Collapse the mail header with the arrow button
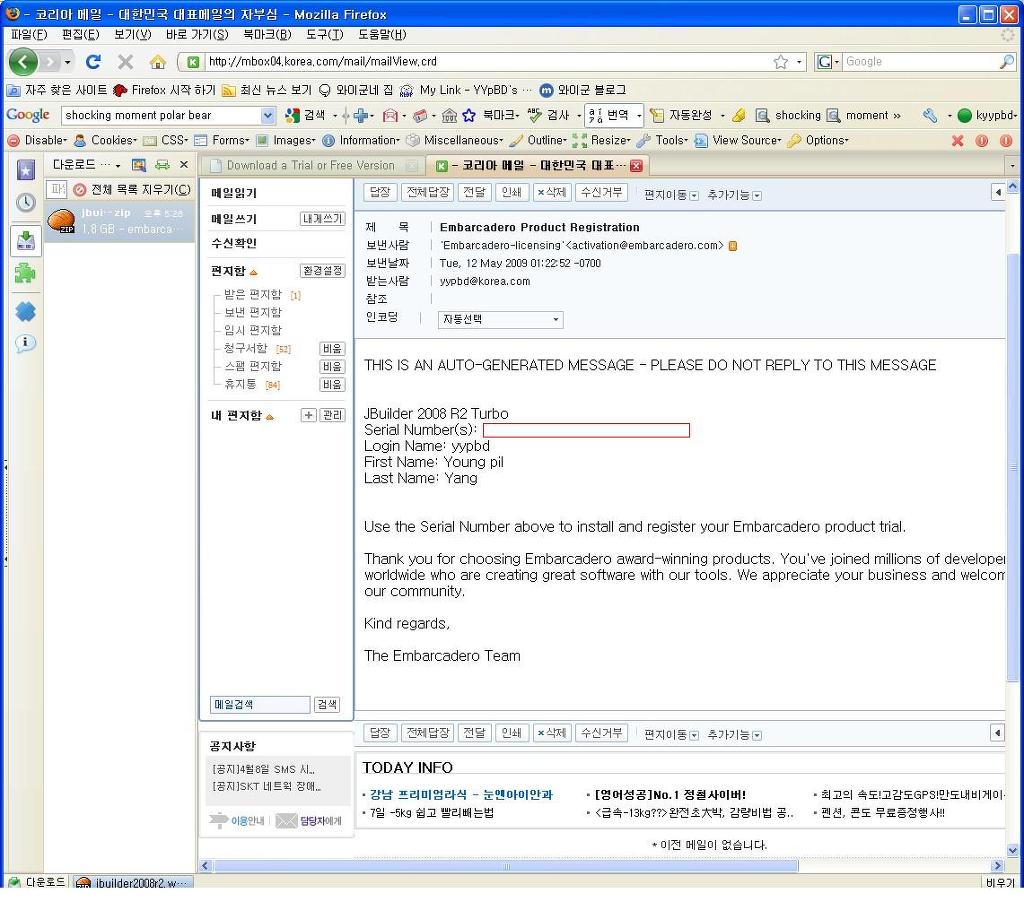The height and width of the screenshot is (919, 1024). click(998, 192)
